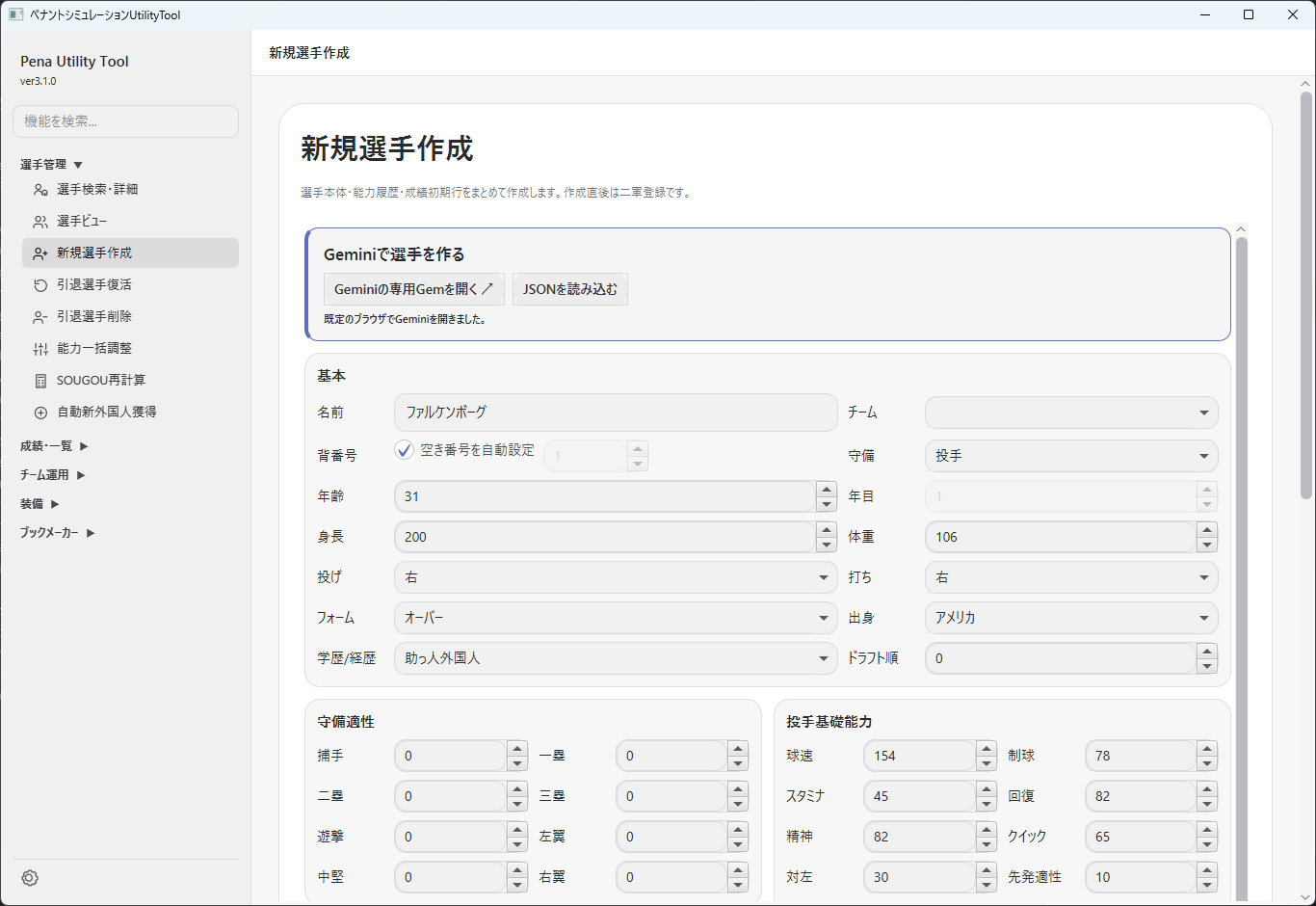This screenshot has height=906, width=1316.
Task: Increase 先発適性 with up arrow
Action: click(1207, 869)
